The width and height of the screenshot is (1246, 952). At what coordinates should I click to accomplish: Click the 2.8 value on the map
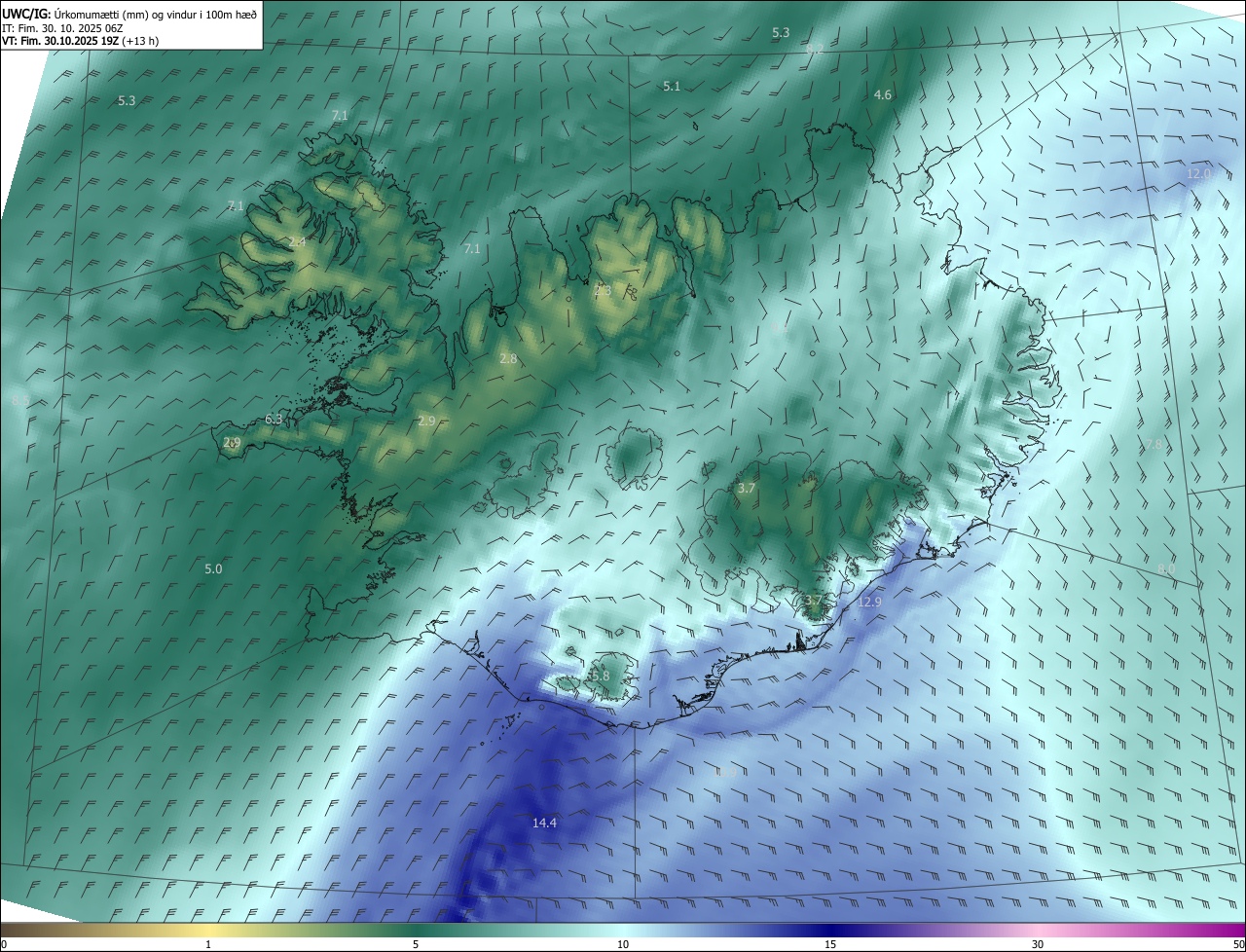point(508,359)
